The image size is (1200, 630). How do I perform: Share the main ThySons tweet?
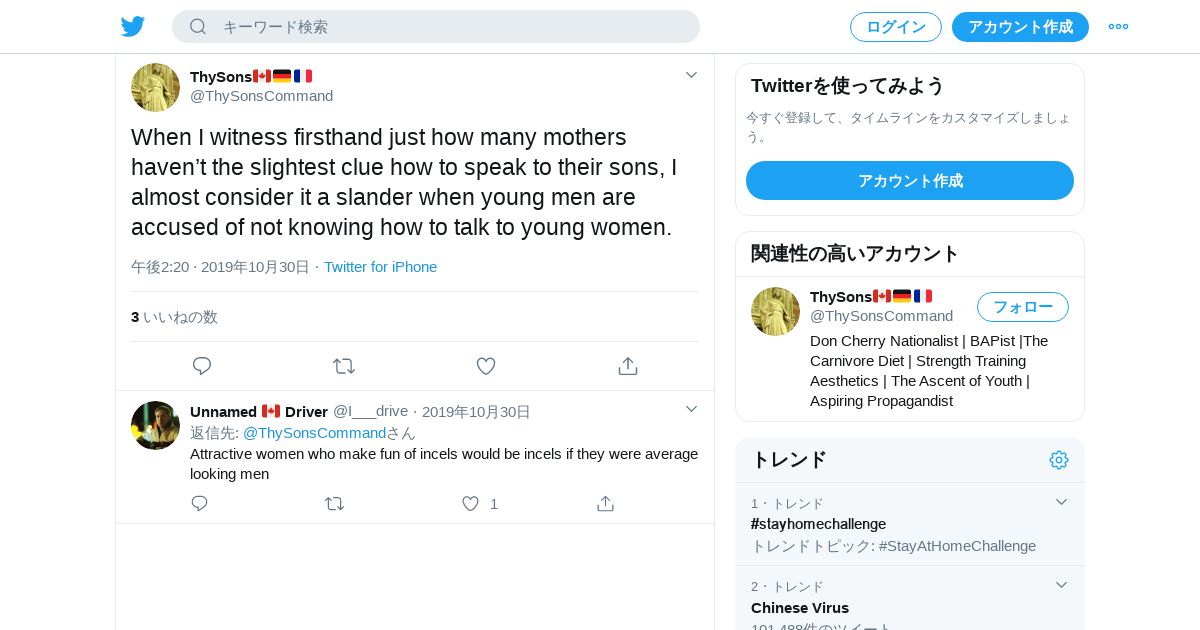pos(628,366)
